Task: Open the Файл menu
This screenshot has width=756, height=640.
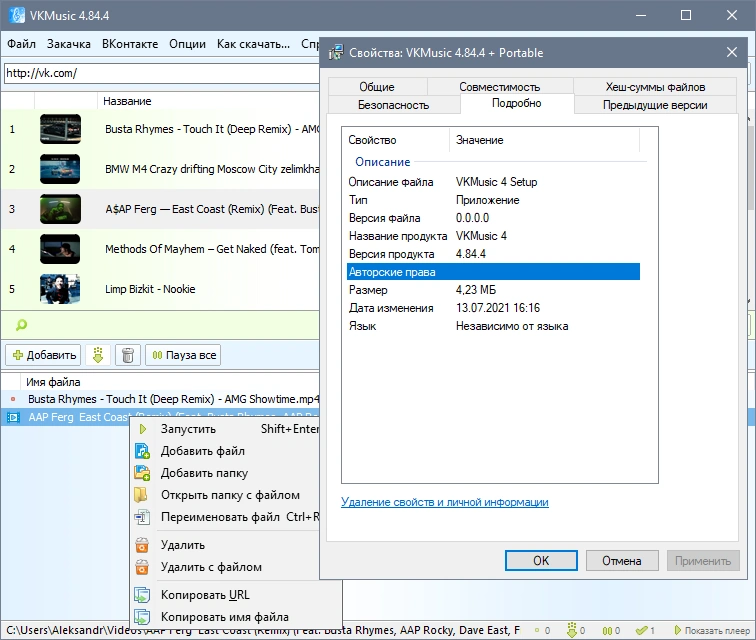Action: pyautogui.click(x=21, y=44)
